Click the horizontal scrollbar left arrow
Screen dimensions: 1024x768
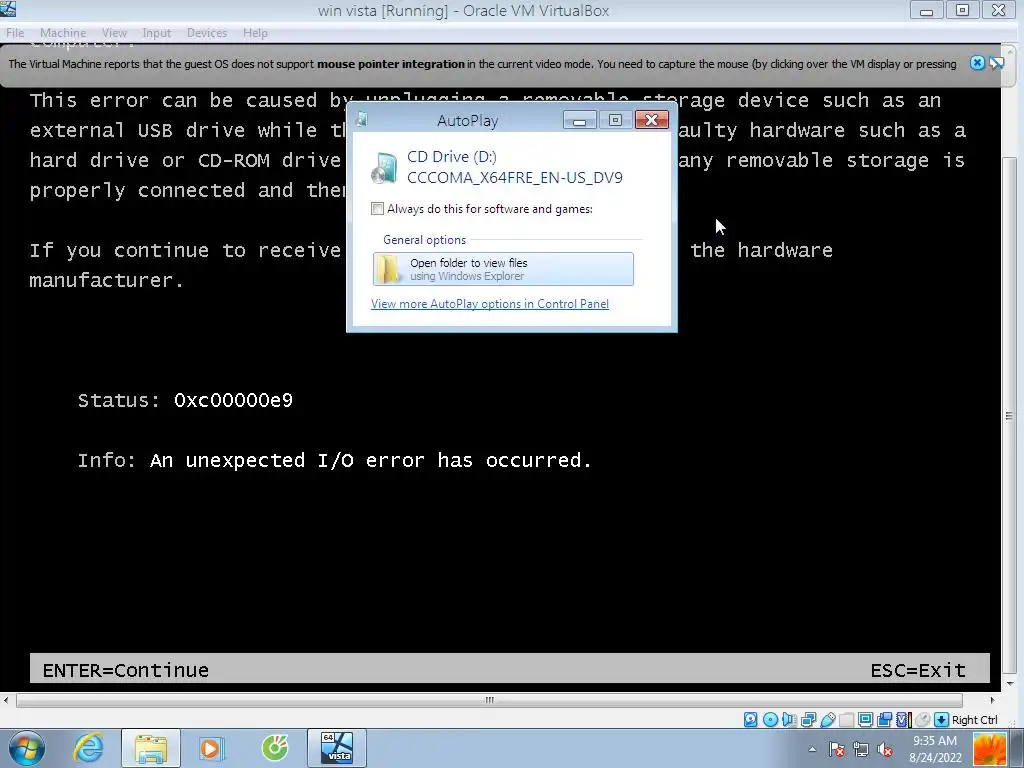(7, 700)
